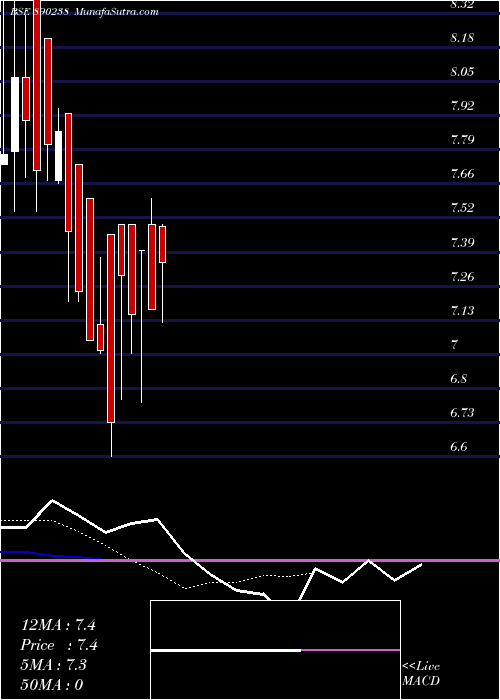The image size is (500, 700).
Task: Select the 7.52 axis value
Action: pos(462,208)
